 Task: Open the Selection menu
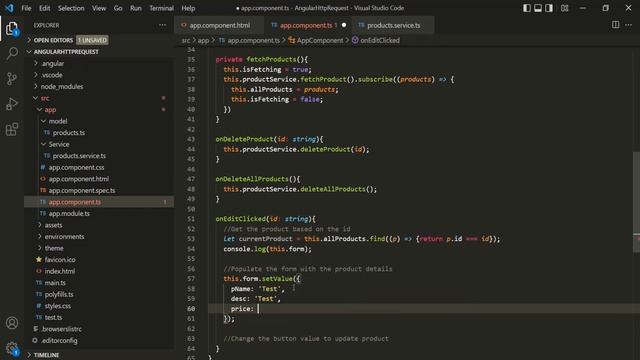tap(71, 8)
